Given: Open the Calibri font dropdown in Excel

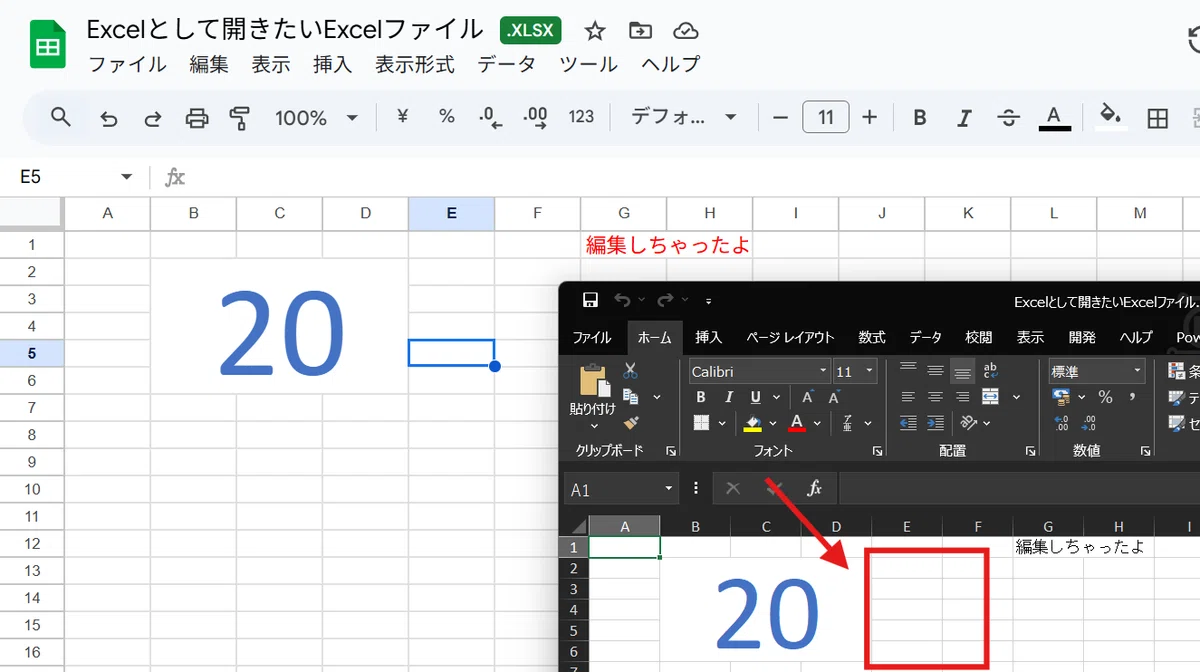Looking at the screenshot, I should pos(823,371).
